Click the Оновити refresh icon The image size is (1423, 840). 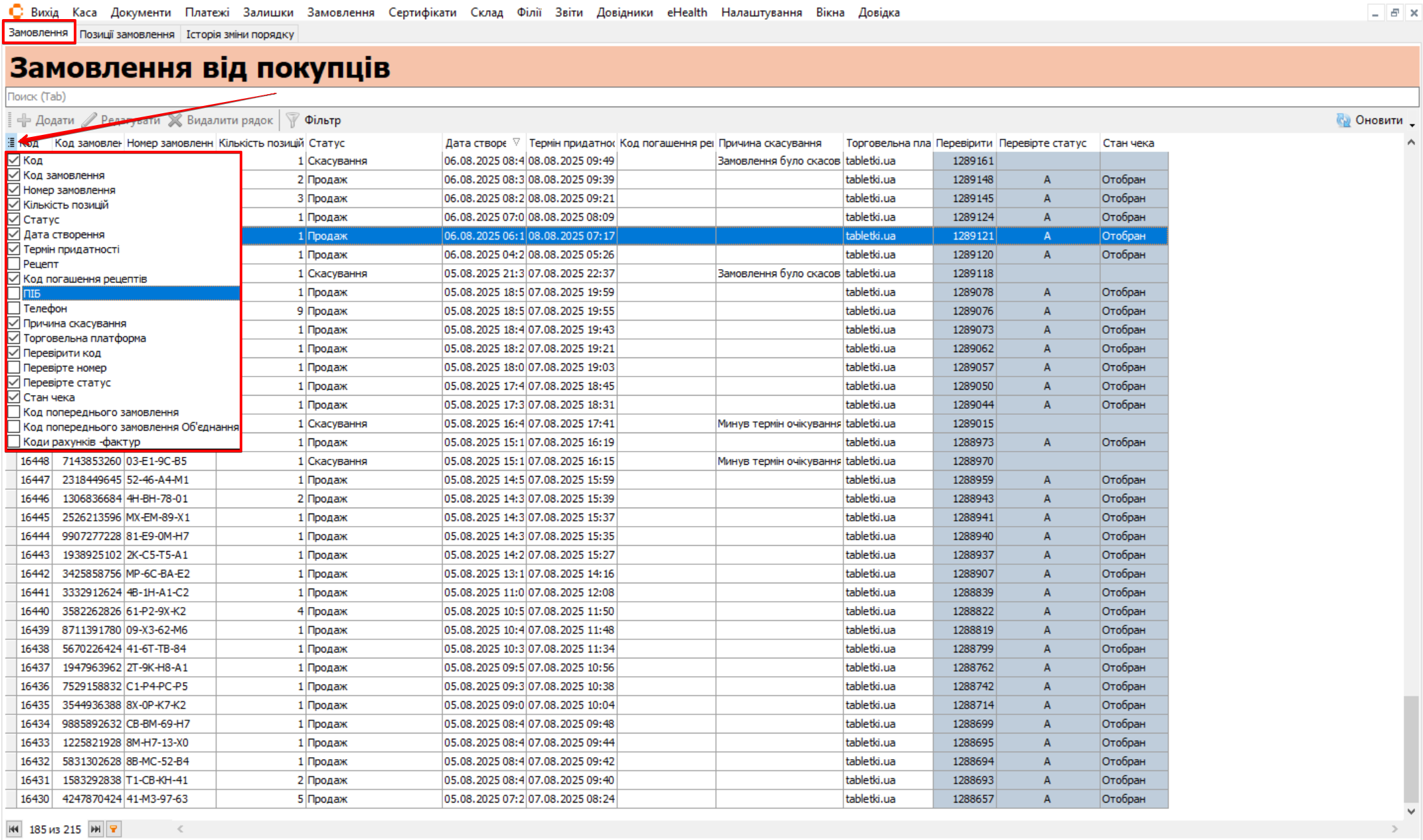coord(1343,120)
